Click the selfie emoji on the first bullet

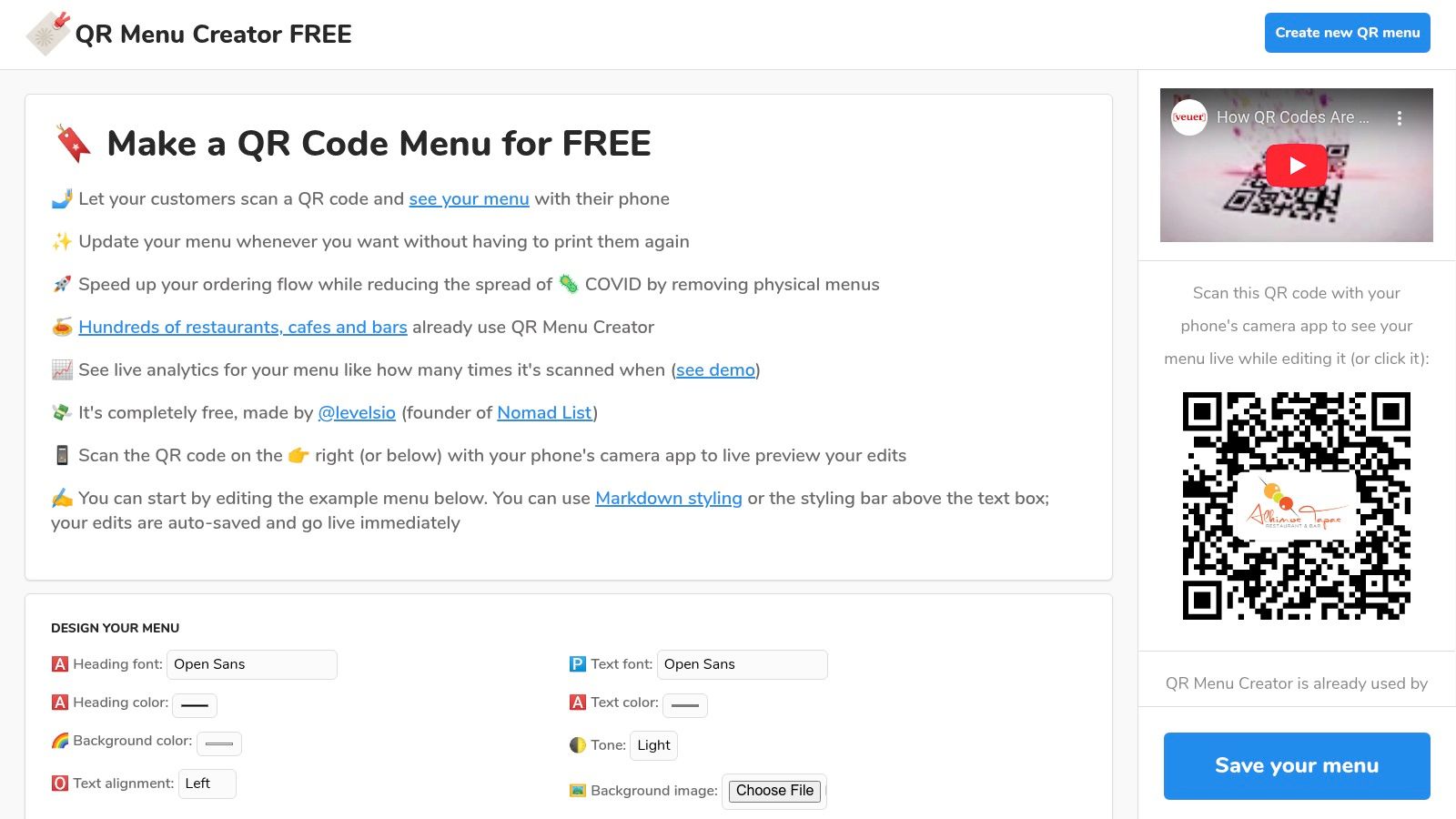coord(62,198)
